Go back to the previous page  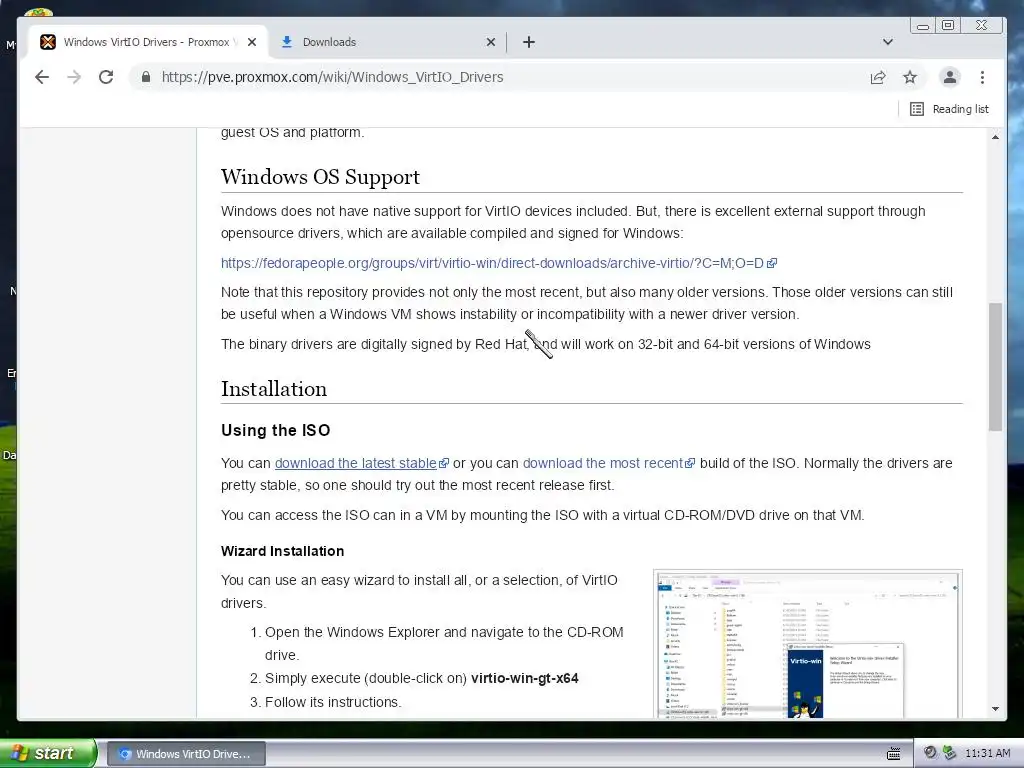(42, 77)
